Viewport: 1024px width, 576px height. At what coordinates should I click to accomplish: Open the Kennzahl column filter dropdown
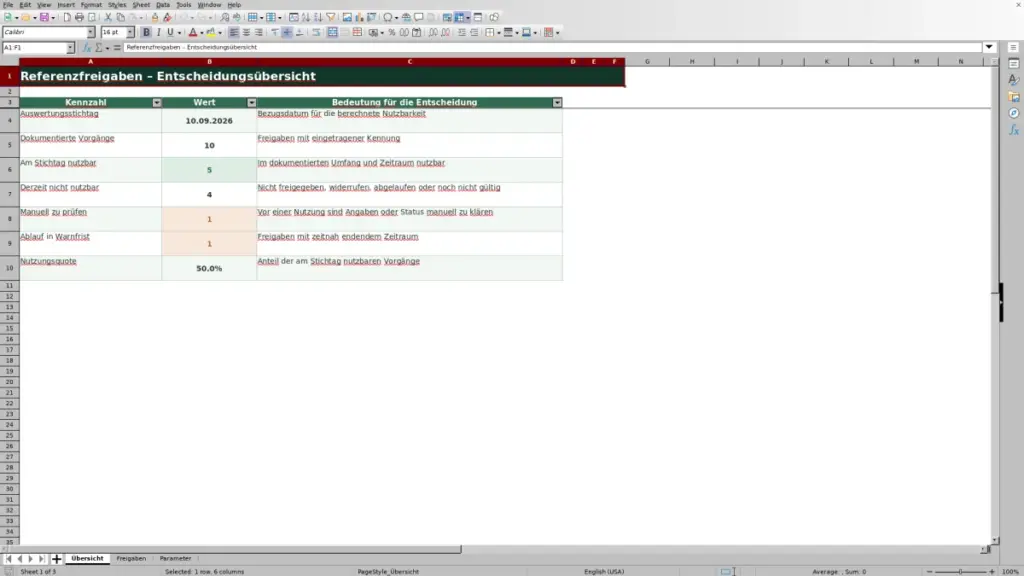(x=157, y=103)
